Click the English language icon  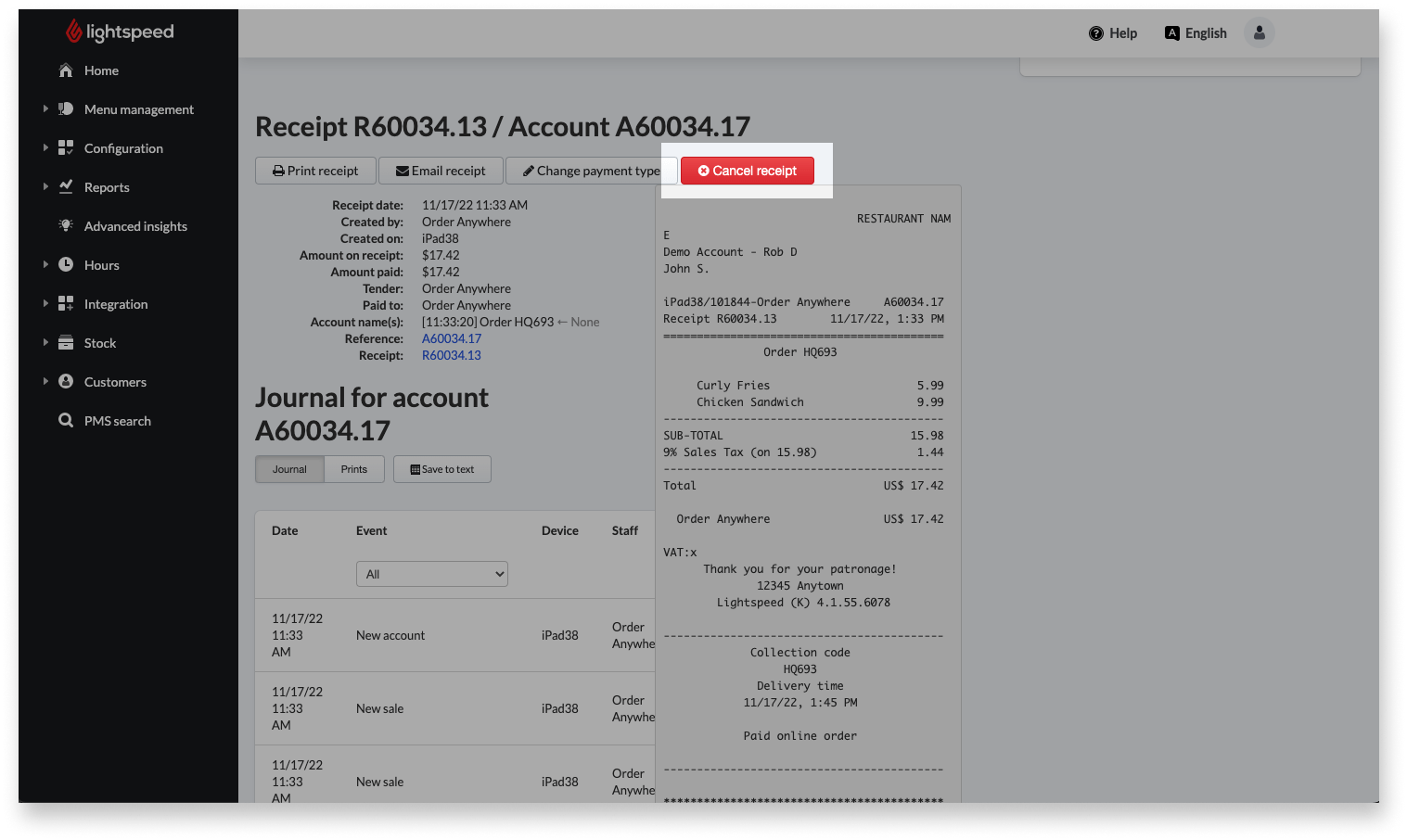[1172, 33]
